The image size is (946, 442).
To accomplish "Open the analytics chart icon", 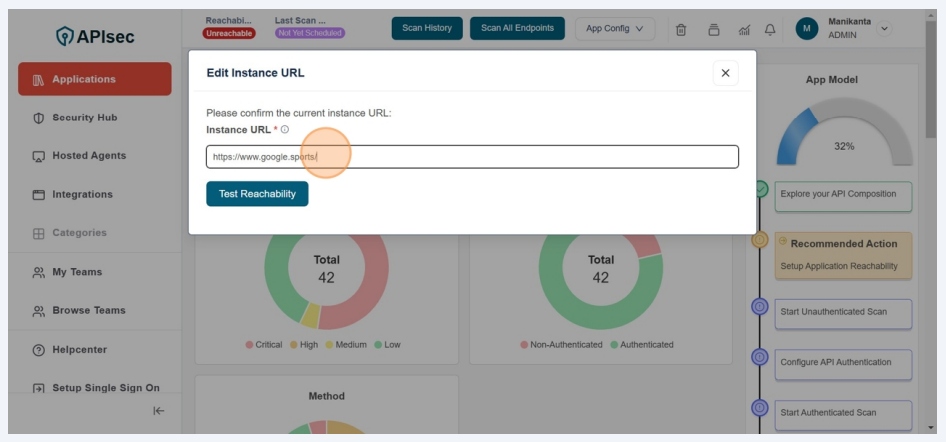I will pos(744,29).
